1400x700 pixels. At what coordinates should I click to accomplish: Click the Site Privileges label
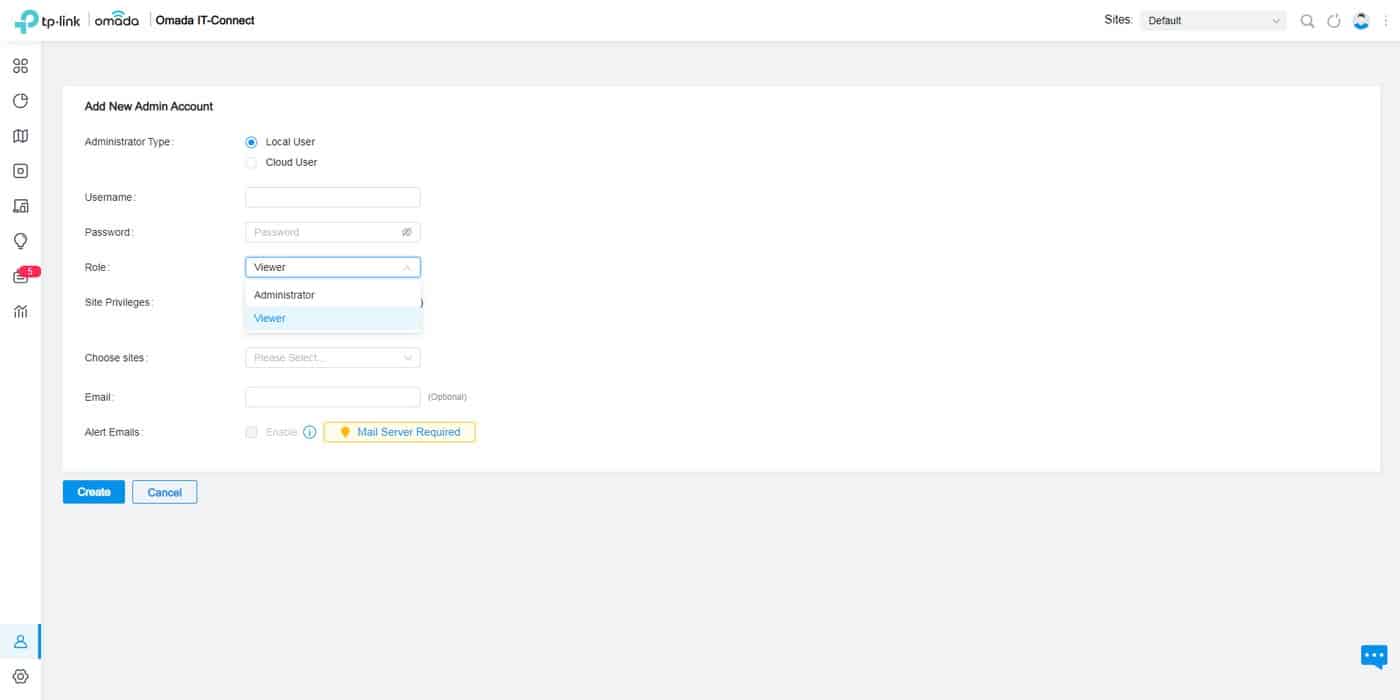119,302
